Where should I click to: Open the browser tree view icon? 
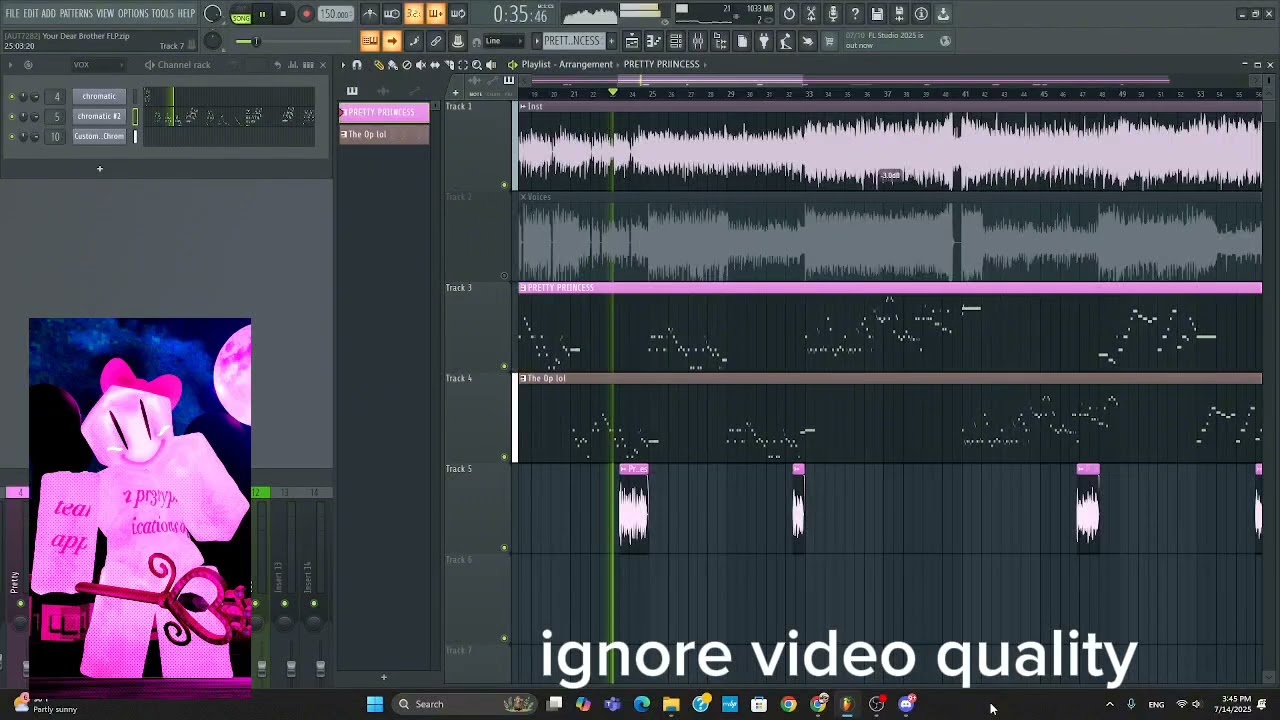[x=720, y=41]
